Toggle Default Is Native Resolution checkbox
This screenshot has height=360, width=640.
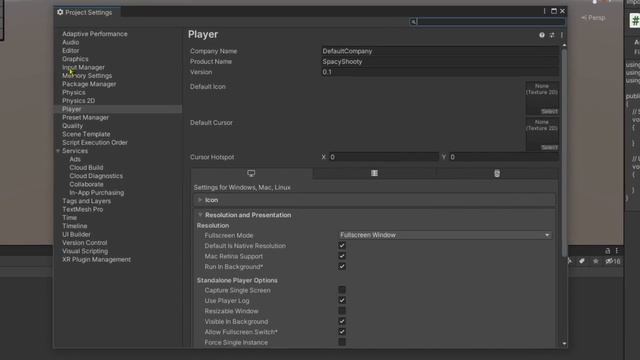pyautogui.click(x=342, y=246)
